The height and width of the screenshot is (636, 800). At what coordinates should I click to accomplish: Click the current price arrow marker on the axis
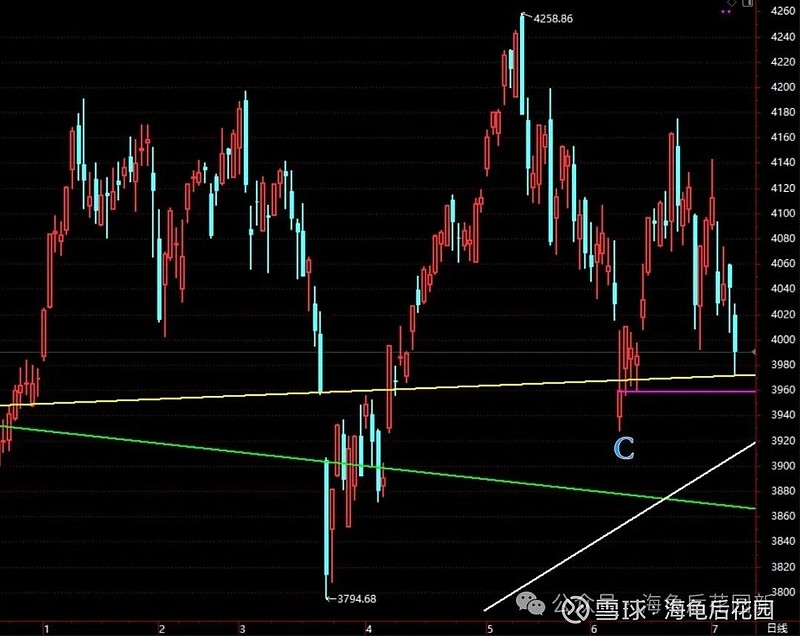click(x=754, y=352)
